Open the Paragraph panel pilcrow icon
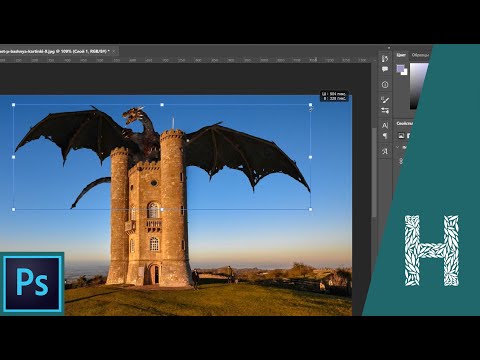 tap(385, 136)
